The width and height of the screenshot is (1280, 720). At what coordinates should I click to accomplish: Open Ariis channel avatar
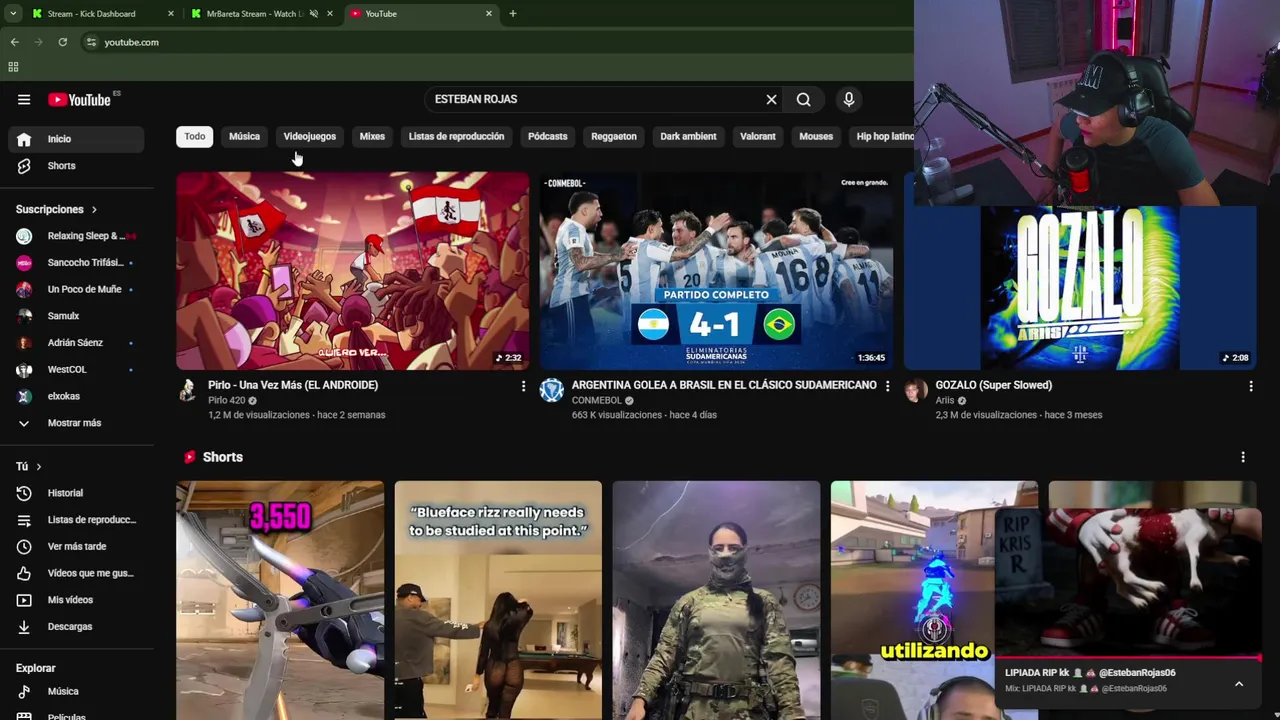coord(916,390)
